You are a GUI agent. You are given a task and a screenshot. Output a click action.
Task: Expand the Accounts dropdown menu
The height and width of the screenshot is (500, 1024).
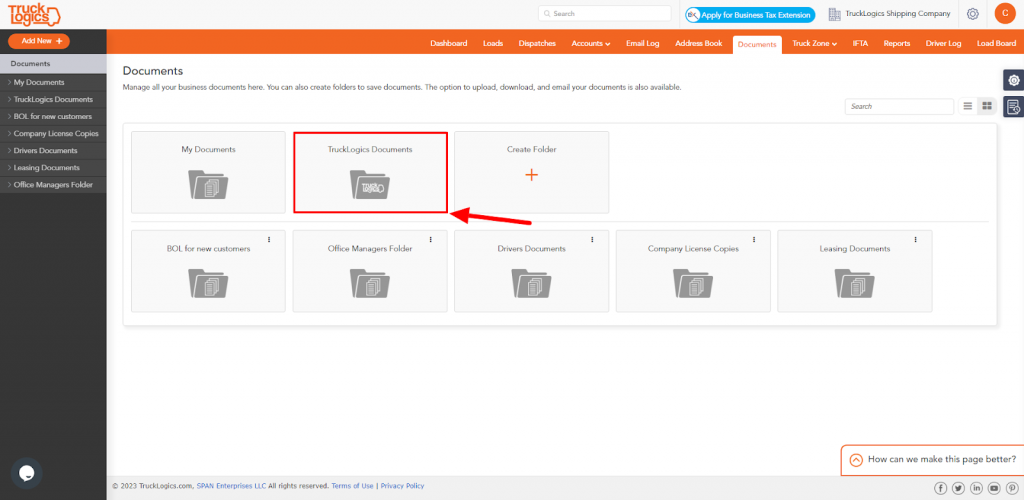(591, 44)
